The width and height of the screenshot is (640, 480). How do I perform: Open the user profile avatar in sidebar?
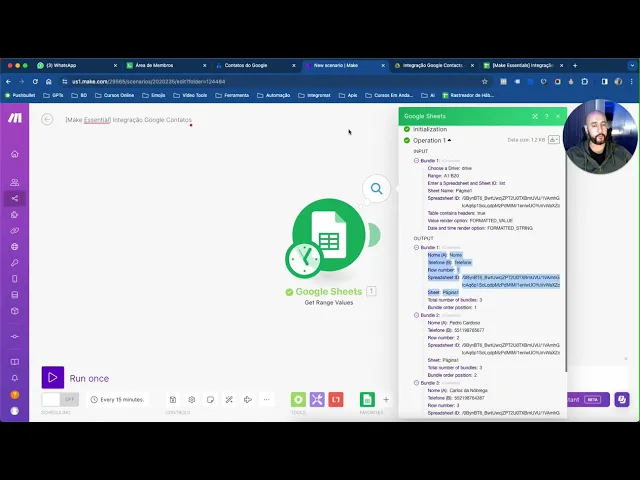(15, 411)
